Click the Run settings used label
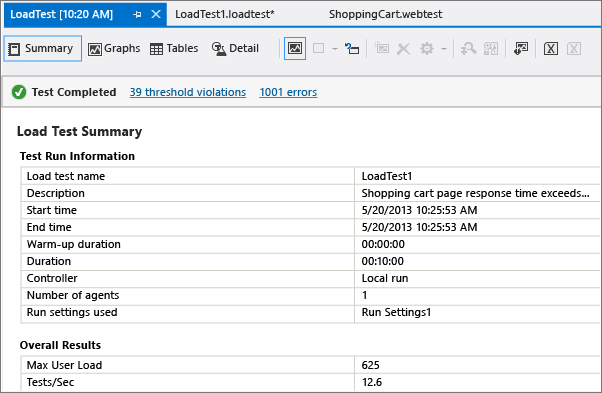 (x=72, y=312)
